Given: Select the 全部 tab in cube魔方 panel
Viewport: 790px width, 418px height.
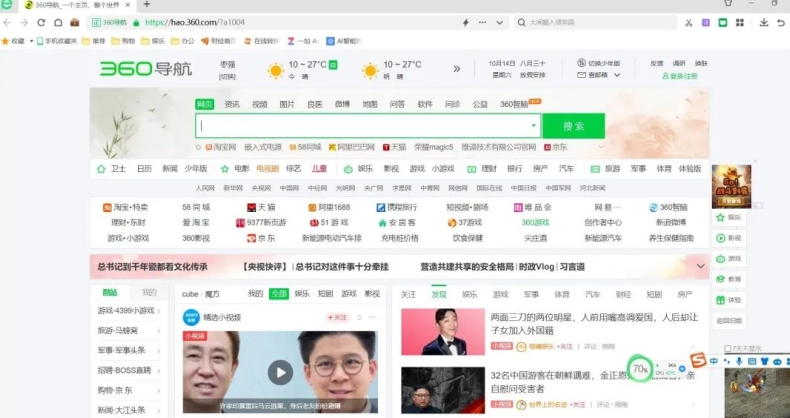Looking at the screenshot, I should 279,294.
